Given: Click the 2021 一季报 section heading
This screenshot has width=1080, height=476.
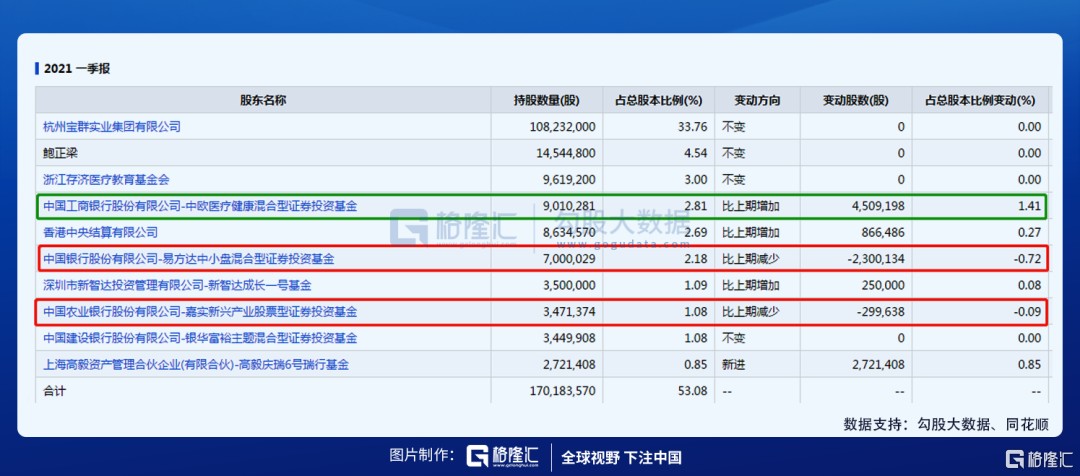Looking at the screenshot, I should 76,69.
